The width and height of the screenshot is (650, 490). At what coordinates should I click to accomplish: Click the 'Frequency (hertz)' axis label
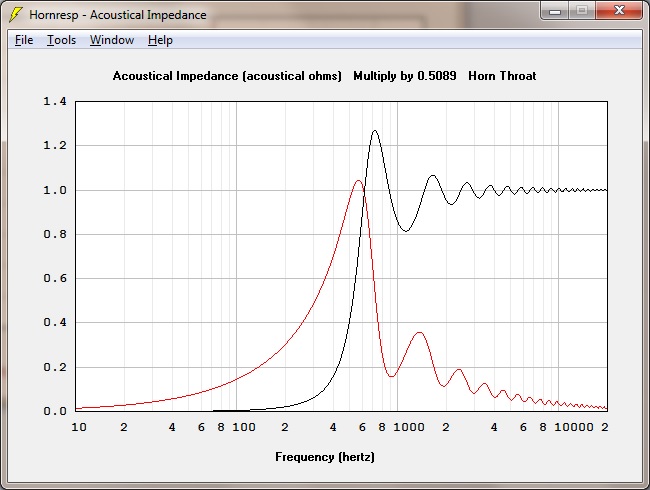(x=325, y=457)
